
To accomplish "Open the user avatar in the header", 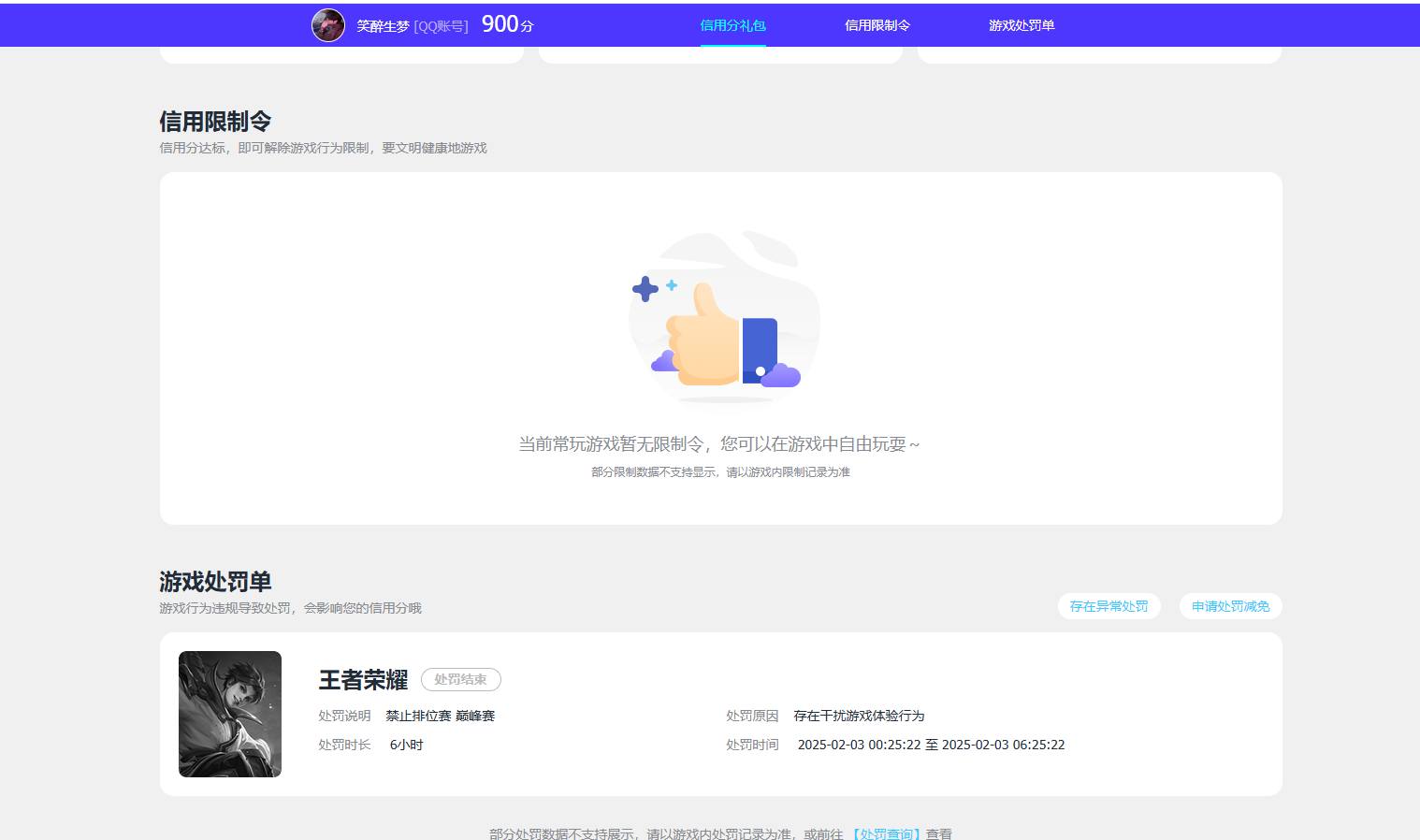I will (328, 25).
